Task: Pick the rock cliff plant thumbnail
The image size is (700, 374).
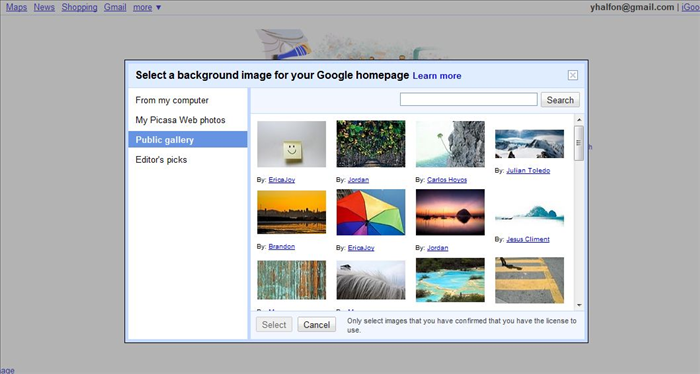Action: (x=450, y=144)
